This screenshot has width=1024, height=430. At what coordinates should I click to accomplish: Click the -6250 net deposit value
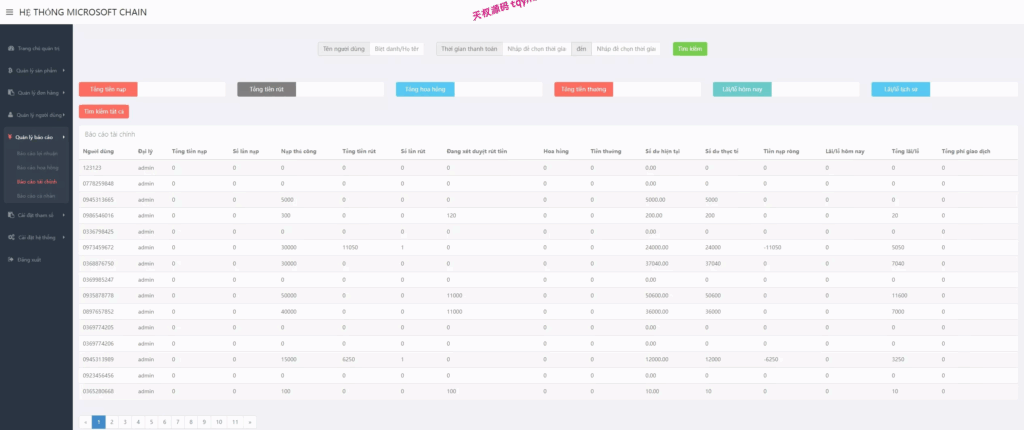point(771,359)
